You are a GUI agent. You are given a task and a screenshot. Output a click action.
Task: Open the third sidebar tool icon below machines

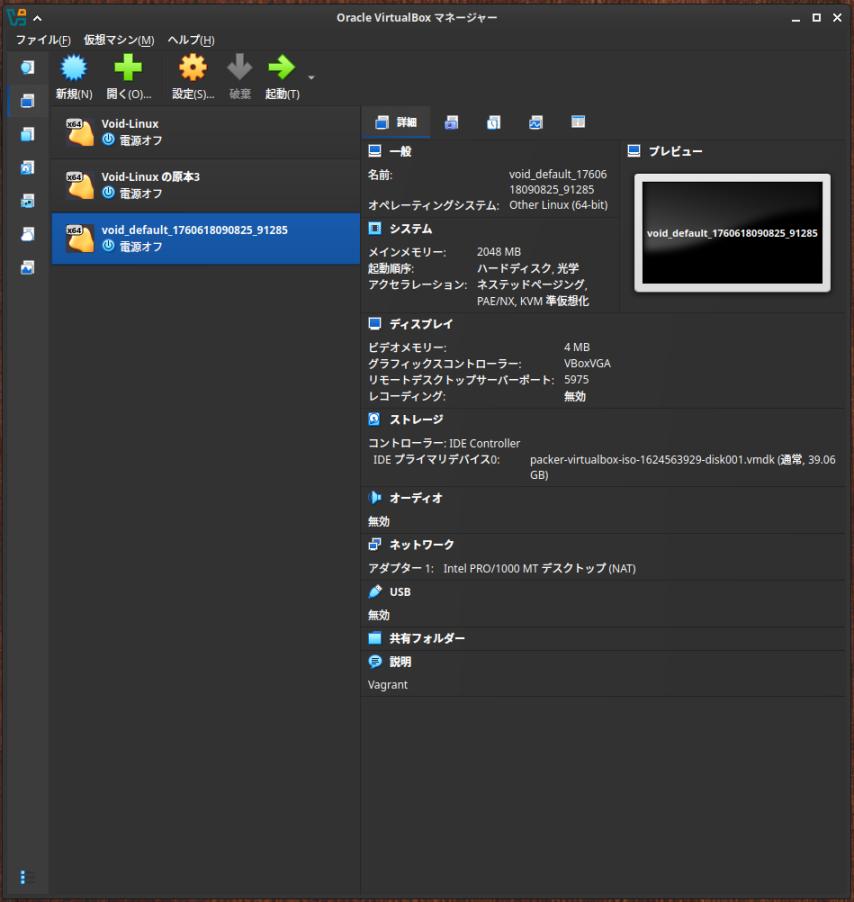(x=27, y=135)
